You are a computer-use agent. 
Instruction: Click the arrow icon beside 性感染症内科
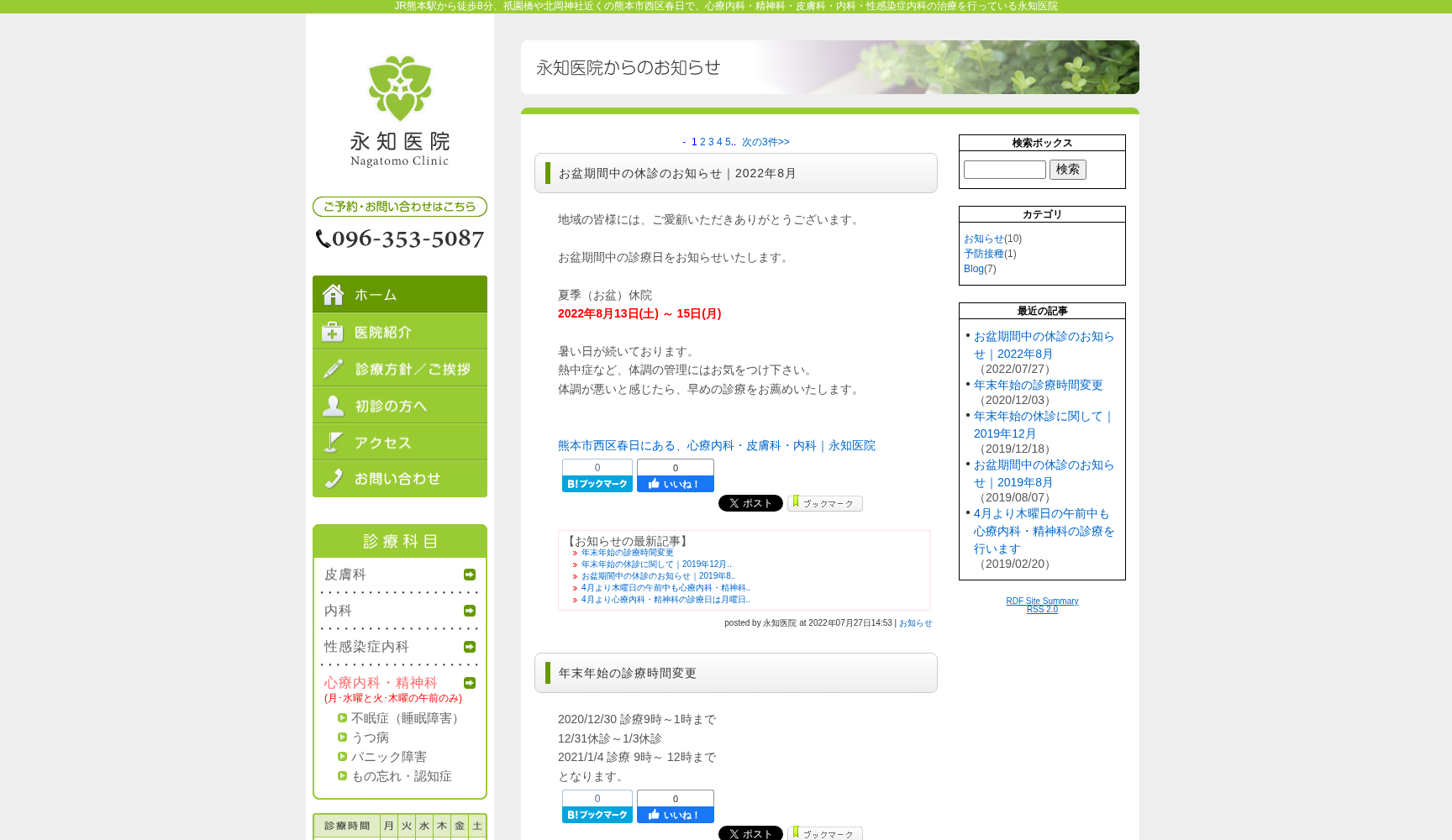(470, 647)
